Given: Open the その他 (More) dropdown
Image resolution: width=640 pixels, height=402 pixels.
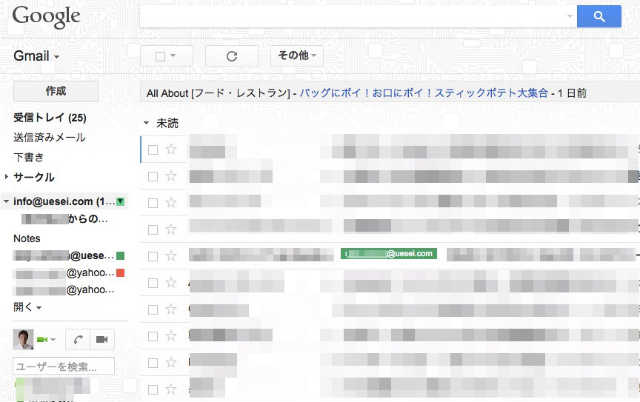Looking at the screenshot, I should tap(297, 56).
